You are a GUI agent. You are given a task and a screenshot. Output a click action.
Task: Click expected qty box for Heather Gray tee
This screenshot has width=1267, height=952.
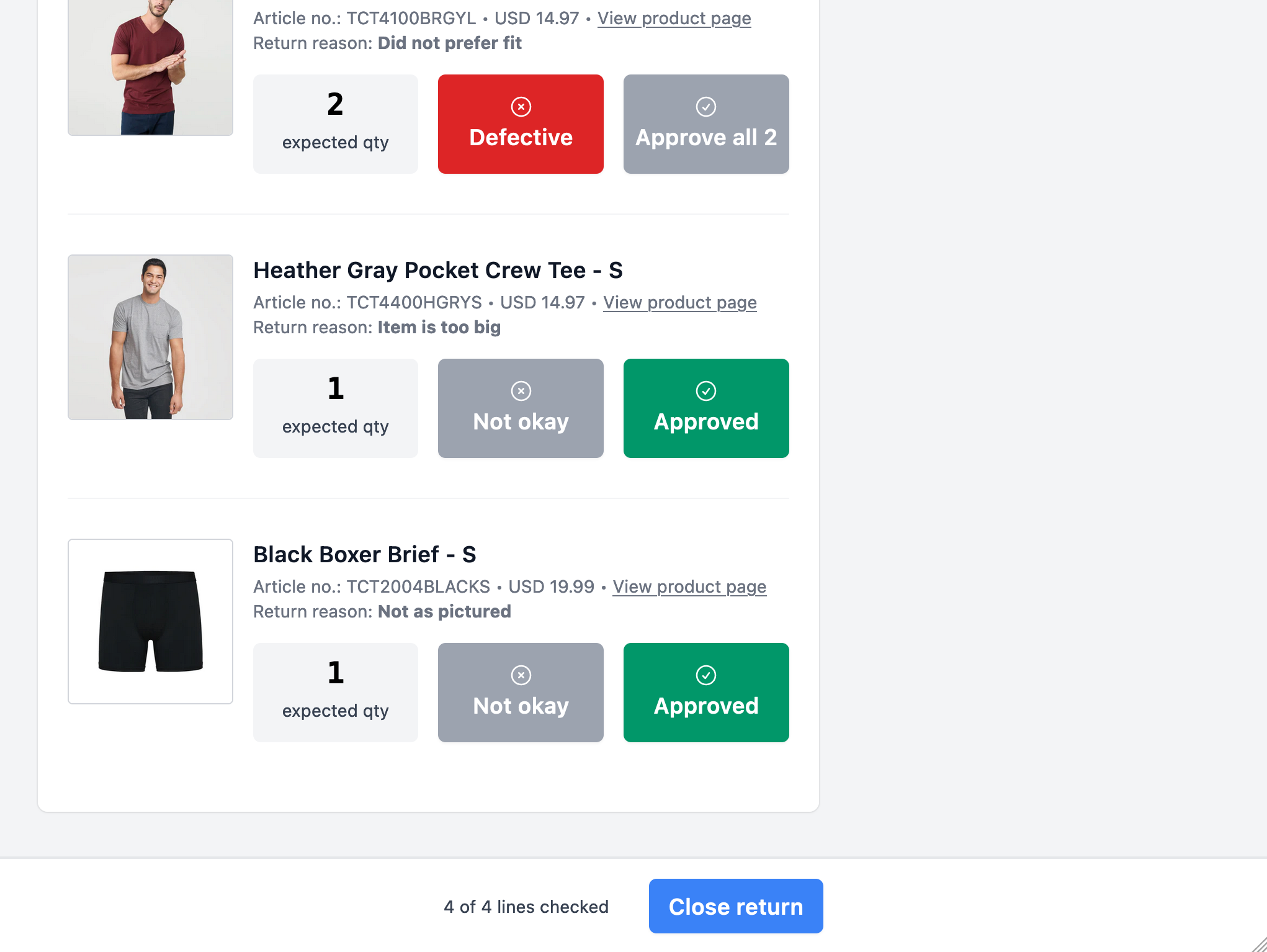pos(335,408)
